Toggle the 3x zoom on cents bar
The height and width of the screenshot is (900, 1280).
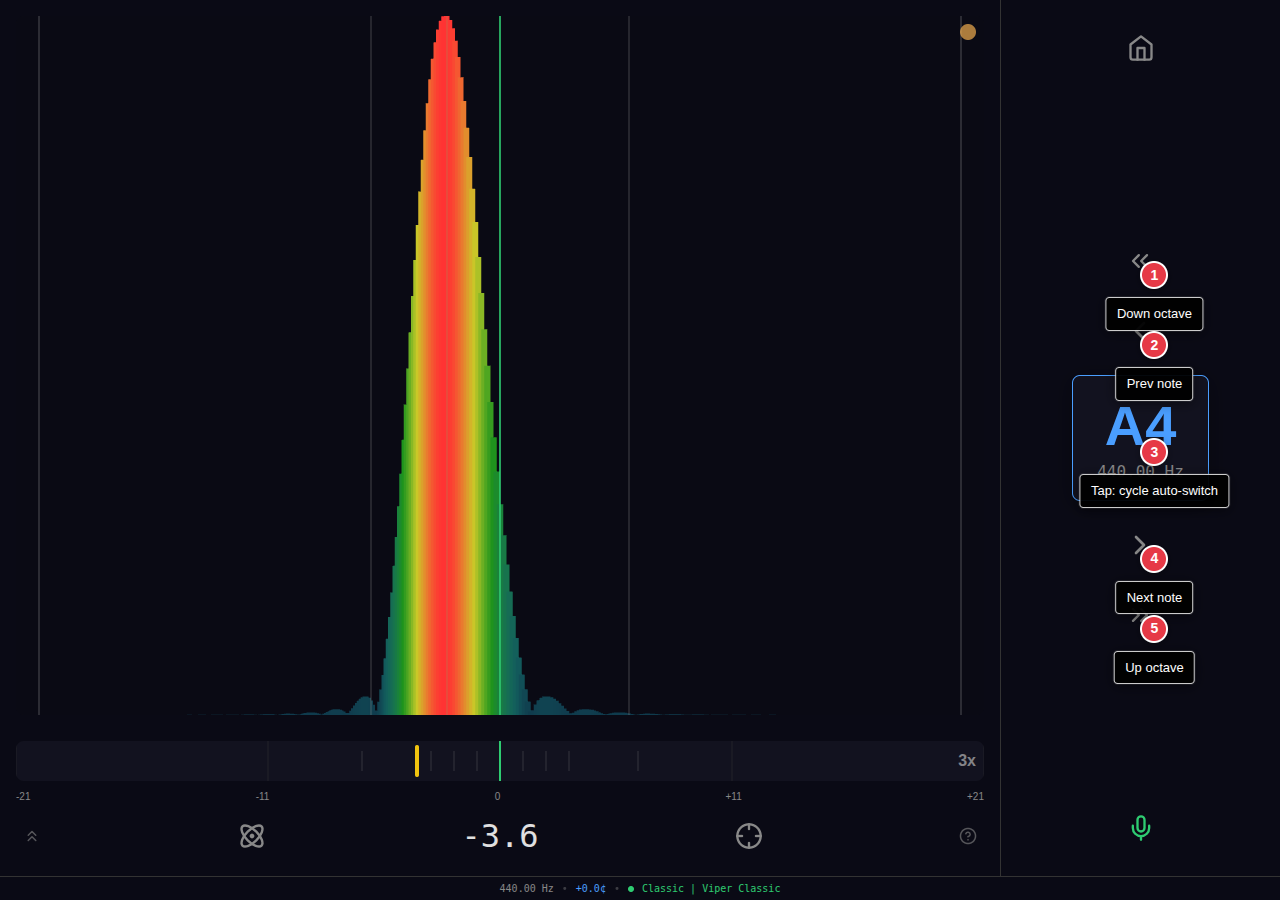pyautogui.click(x=966, y=761)
